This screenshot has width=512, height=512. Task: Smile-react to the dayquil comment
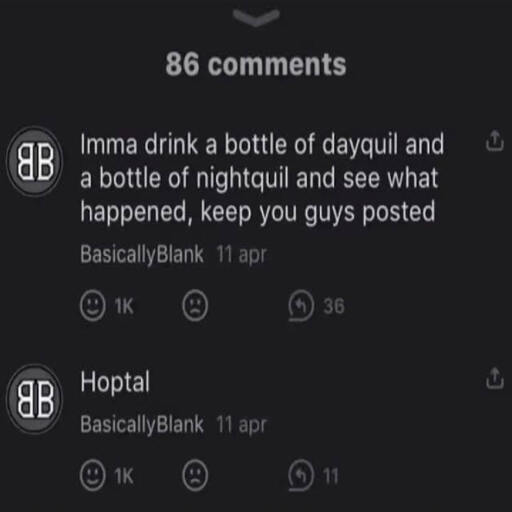tap(93, 306)
